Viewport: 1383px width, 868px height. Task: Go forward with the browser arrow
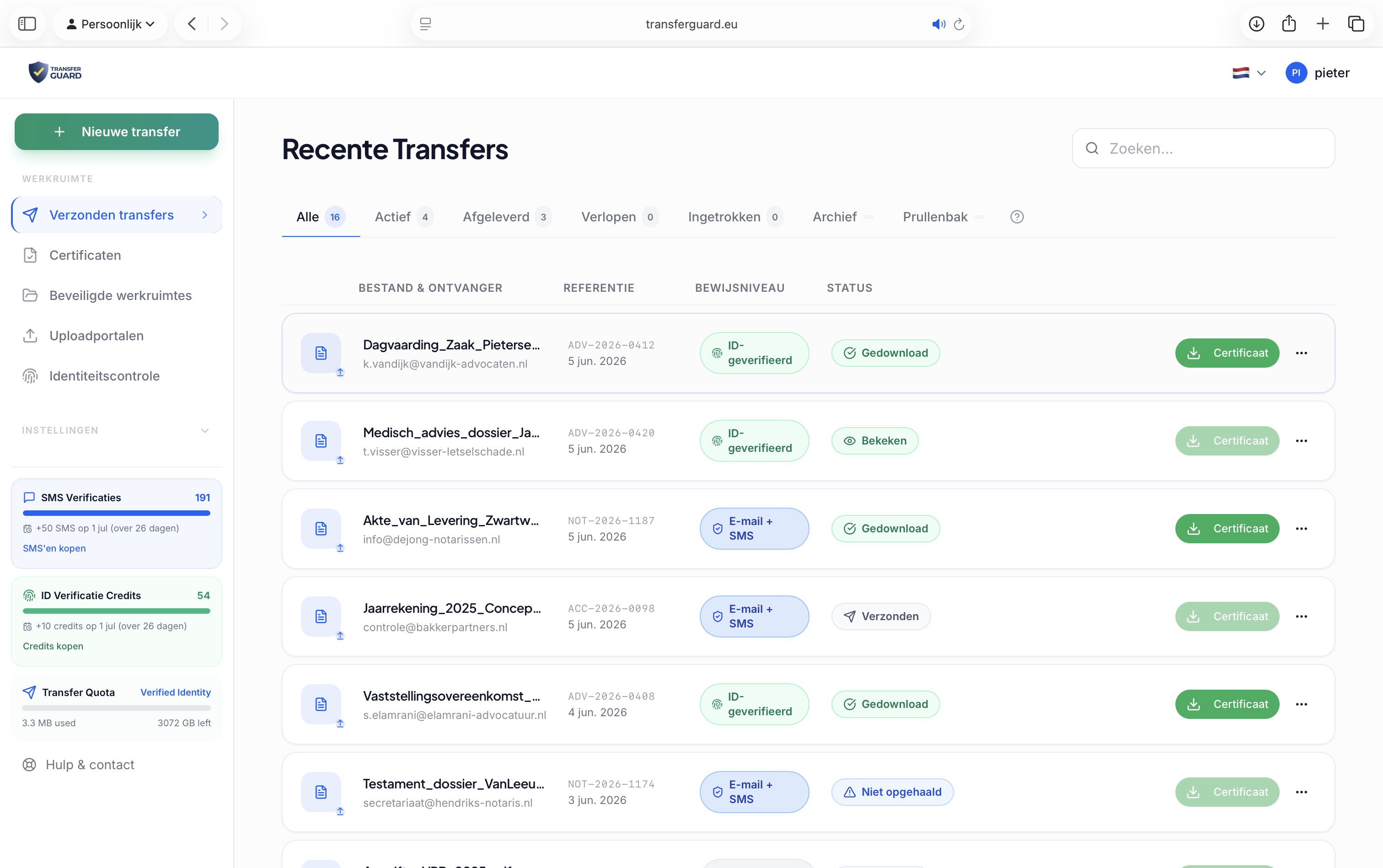(225, 23)
